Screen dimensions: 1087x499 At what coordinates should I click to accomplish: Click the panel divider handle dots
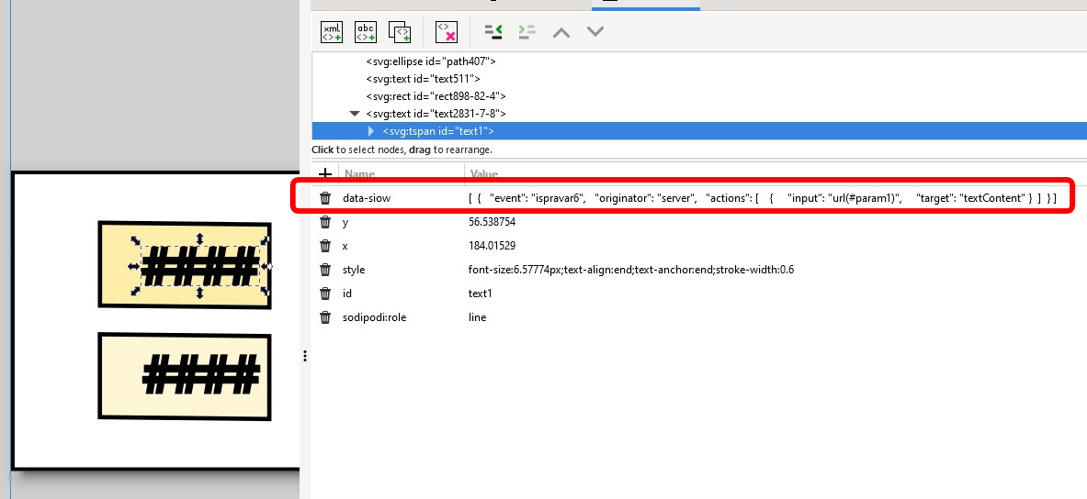[305, 356]
